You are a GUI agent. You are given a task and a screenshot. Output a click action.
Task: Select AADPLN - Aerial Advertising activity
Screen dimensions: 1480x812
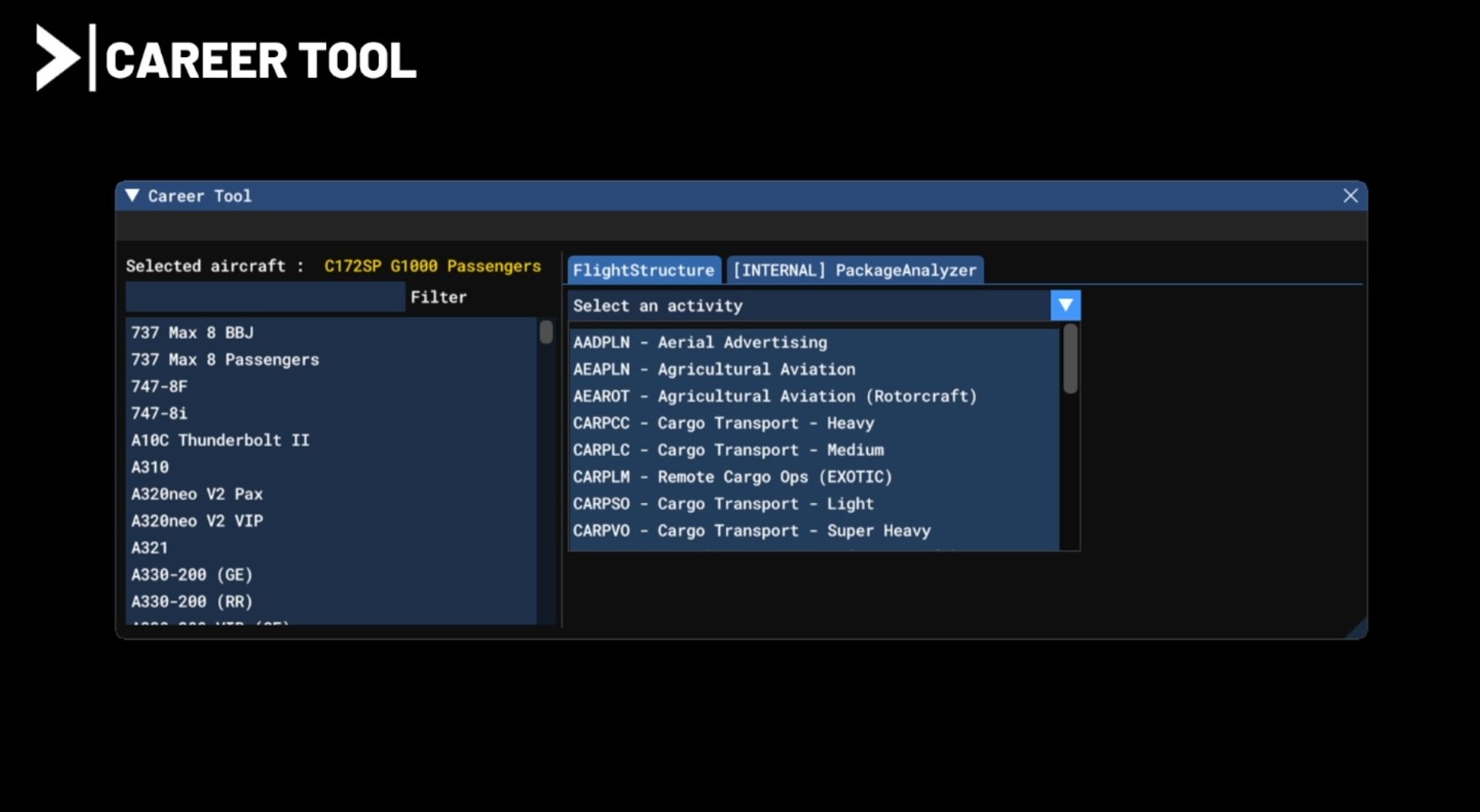[699, 343]
